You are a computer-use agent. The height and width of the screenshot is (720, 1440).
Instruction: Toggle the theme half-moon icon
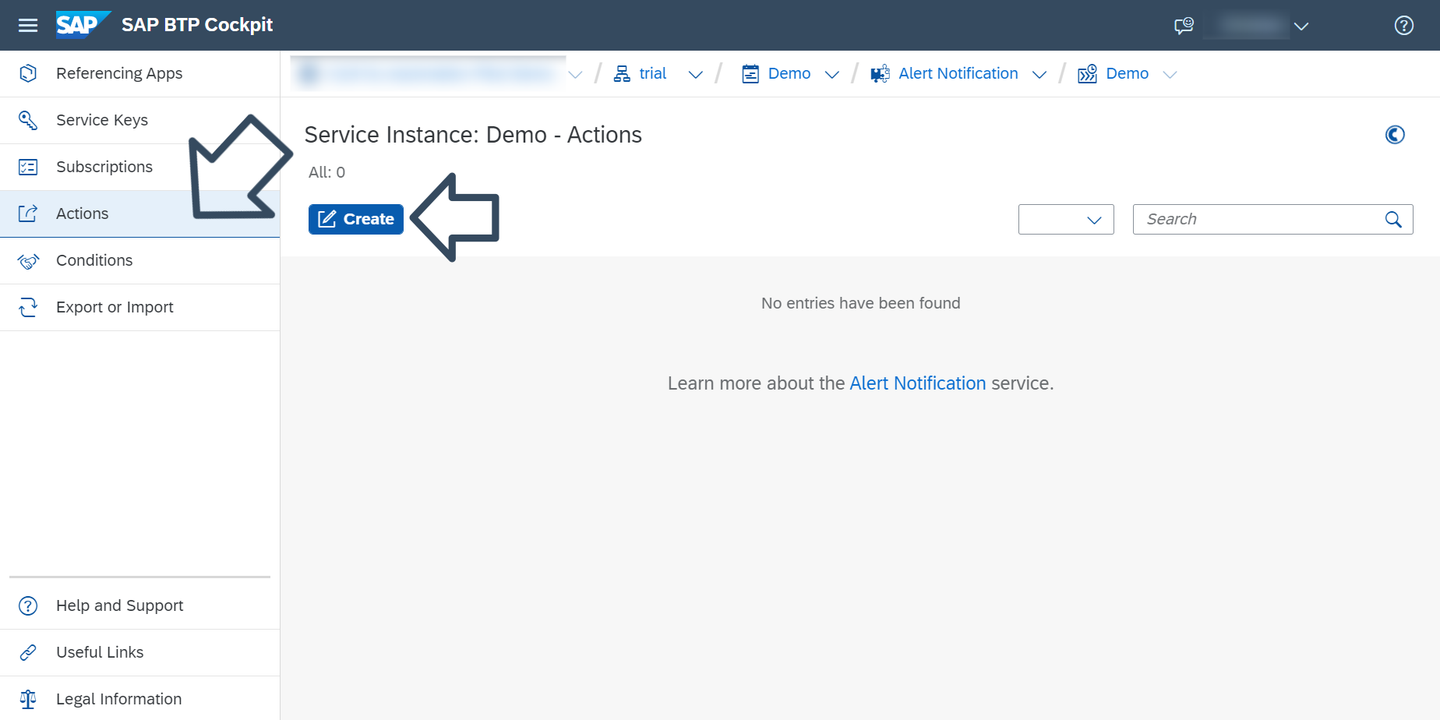pos(1395,135)
